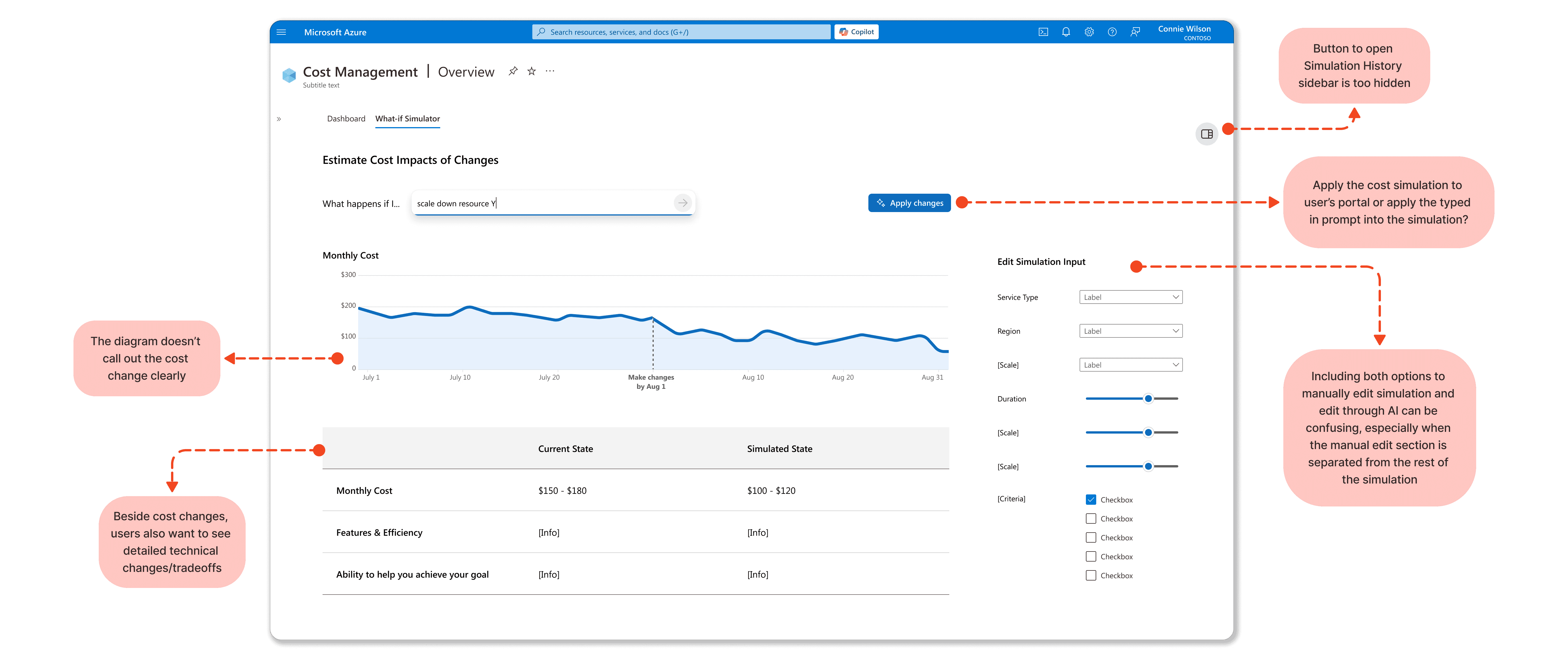Click the Copilot button
Screen dimensions: 1568x664
pos(856,32)
